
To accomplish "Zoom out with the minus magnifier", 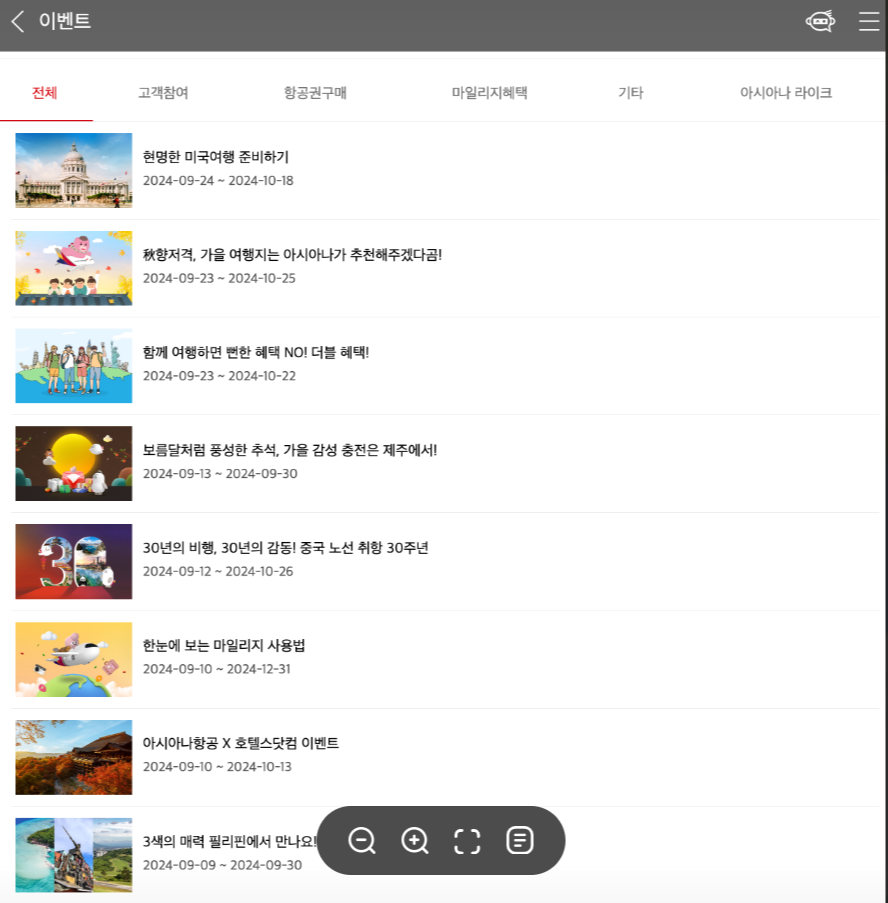I will click(x=362, y=841).
